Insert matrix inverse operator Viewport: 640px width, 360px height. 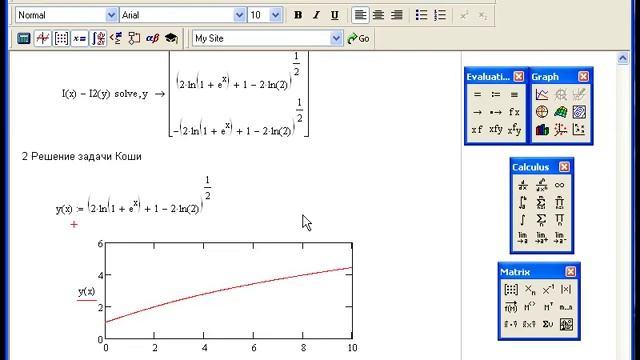(x=548, y=290)
